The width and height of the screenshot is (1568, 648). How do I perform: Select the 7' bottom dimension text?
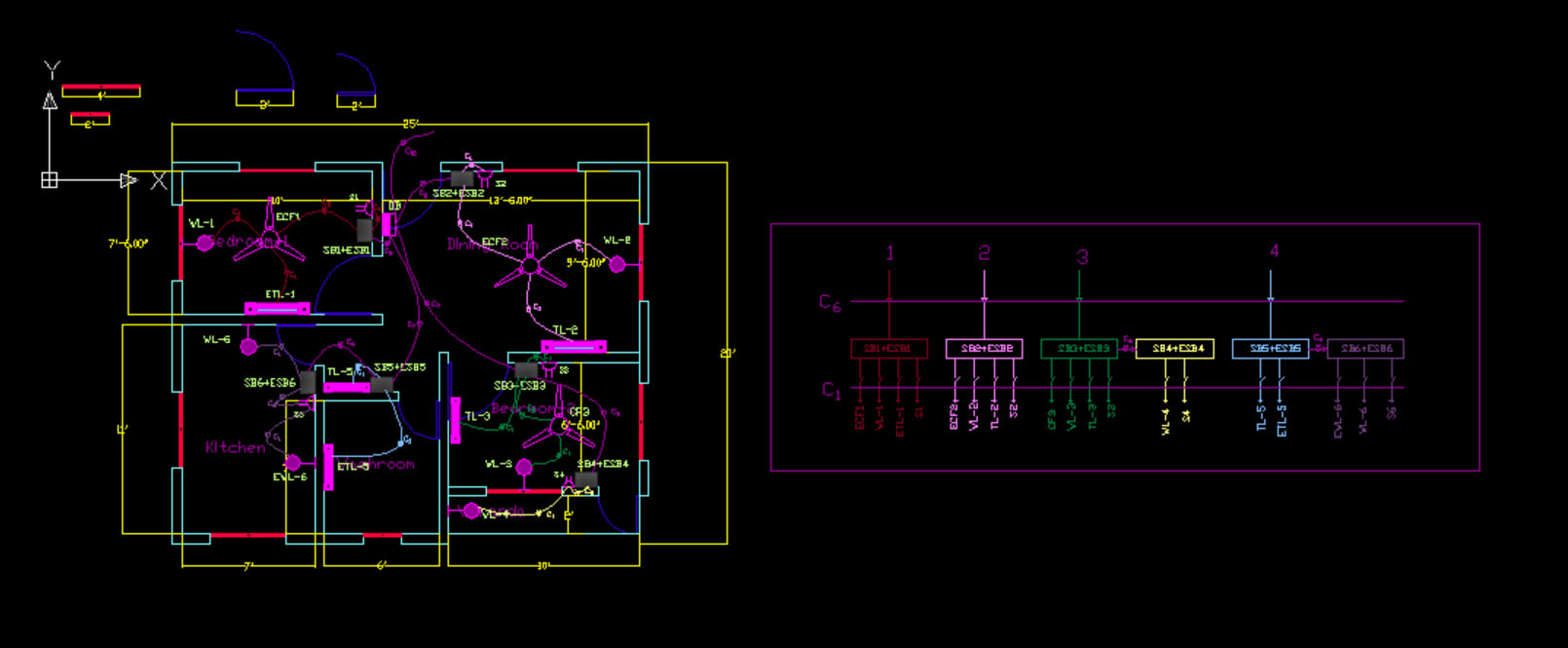click(x=248, y=566)
